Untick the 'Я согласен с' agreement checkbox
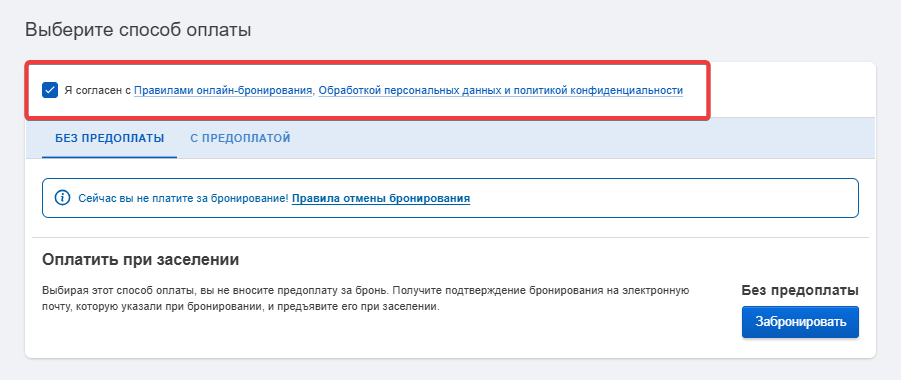The image size is (901, 380). click(x=50, y=90)
